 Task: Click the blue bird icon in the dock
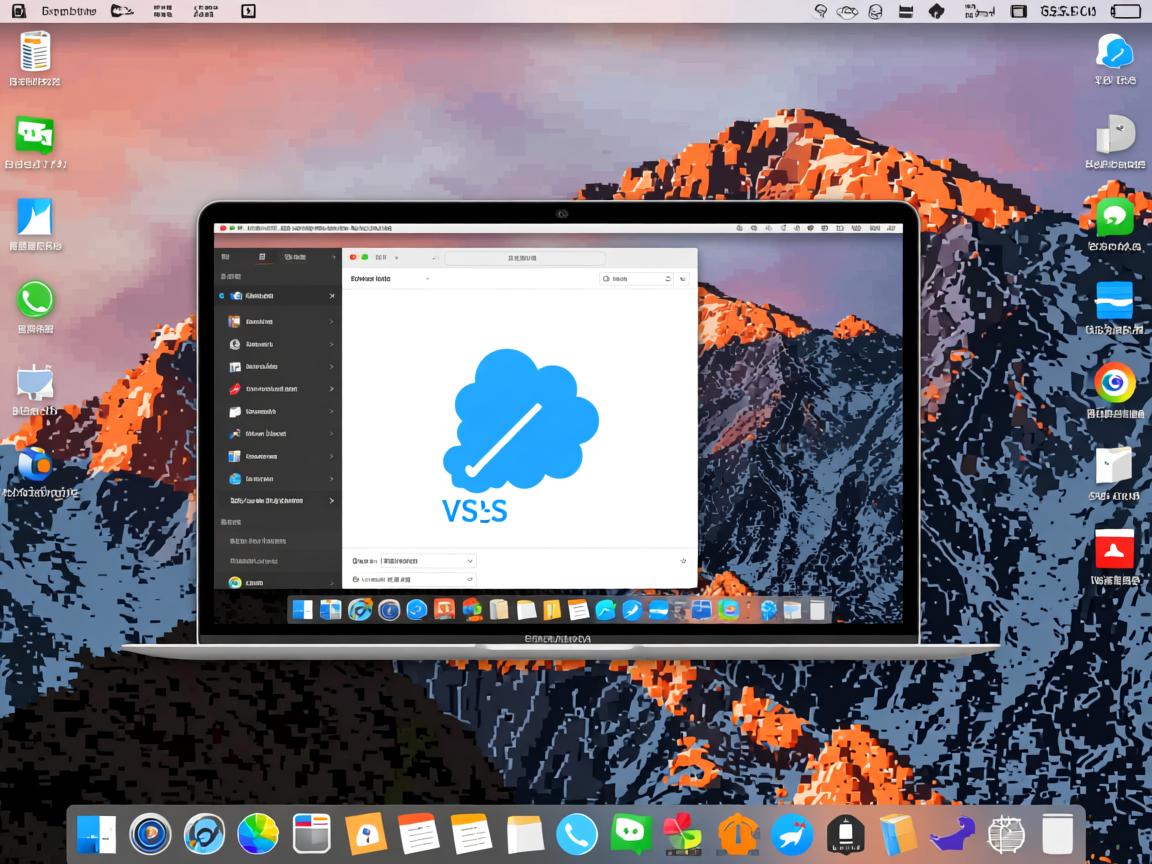pos(792,834)
